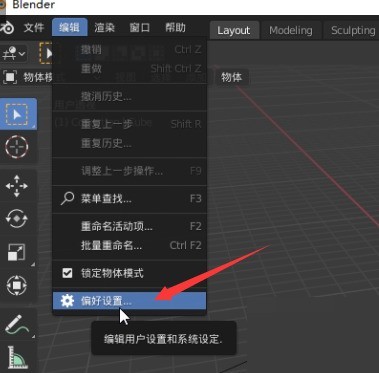Switch to the Sculpting workspace tab
The width and height of the screenshot is (379, 373).
click(x=353, y=30)
